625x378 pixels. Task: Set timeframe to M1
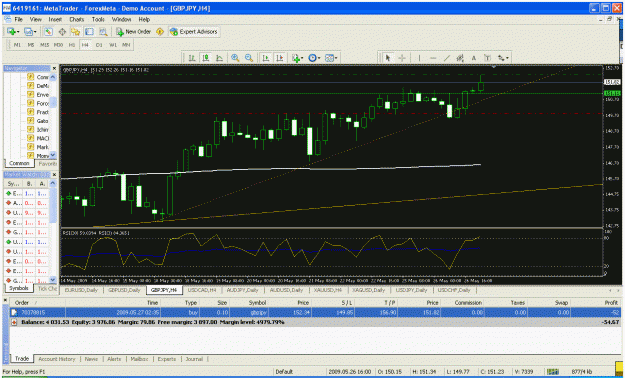17,45
